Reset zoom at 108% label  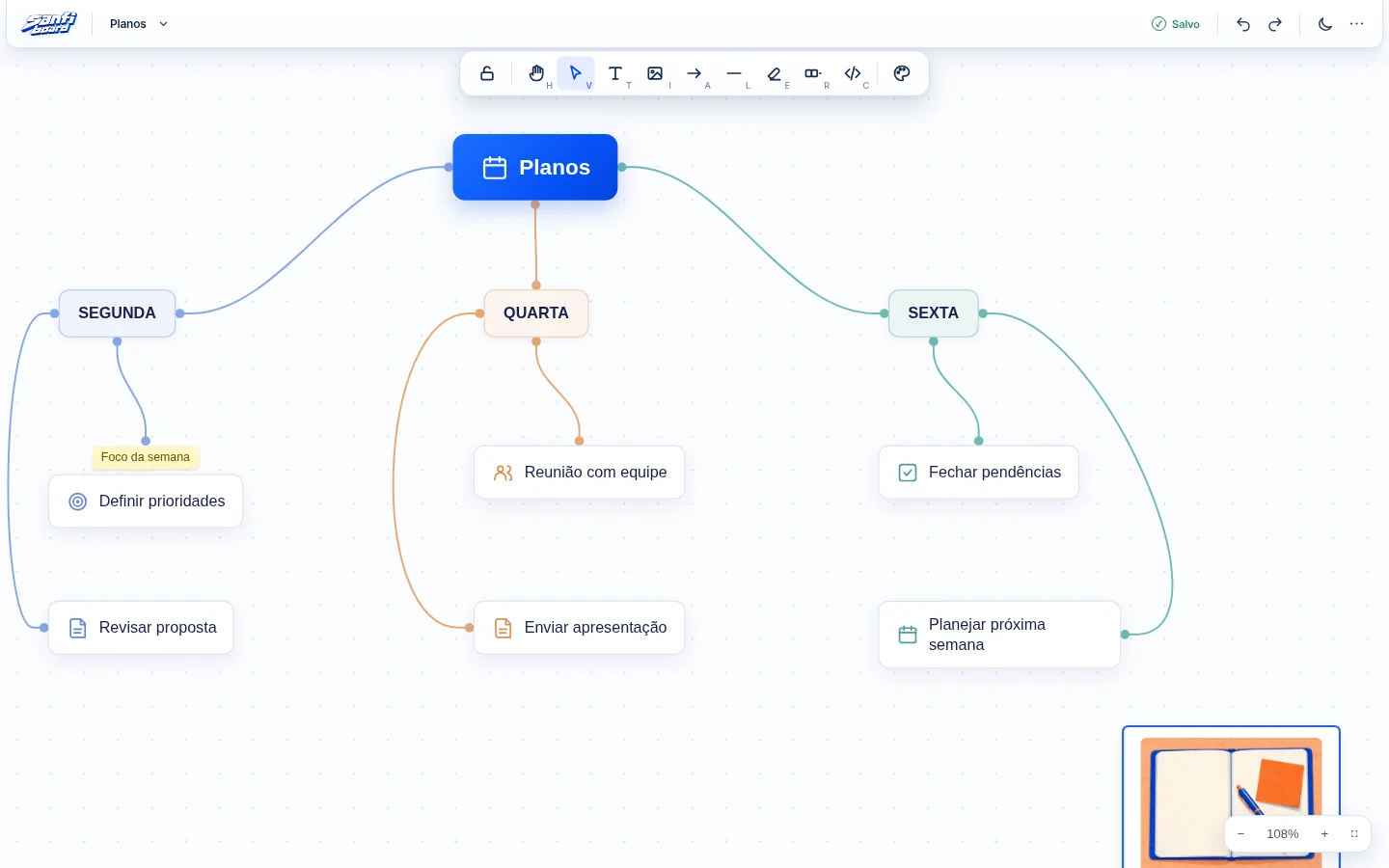tap(1283, 834)
